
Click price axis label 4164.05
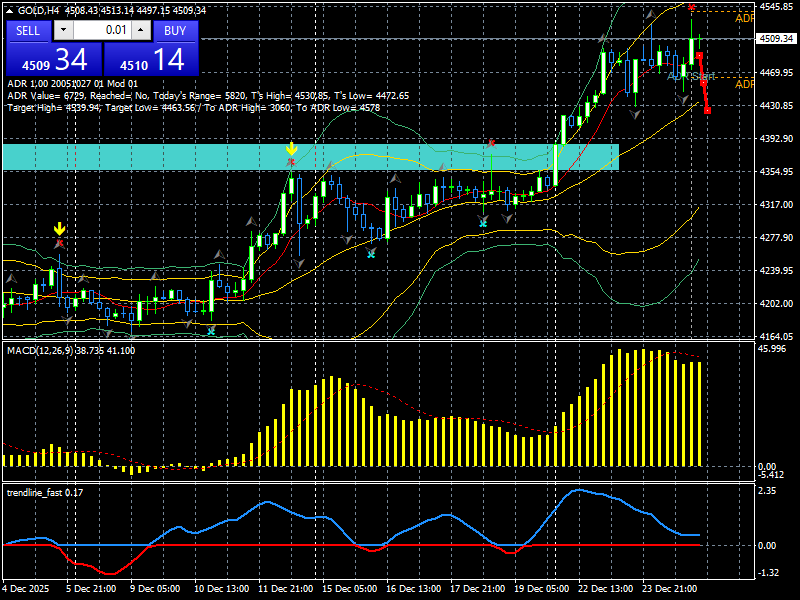(777, 336)
